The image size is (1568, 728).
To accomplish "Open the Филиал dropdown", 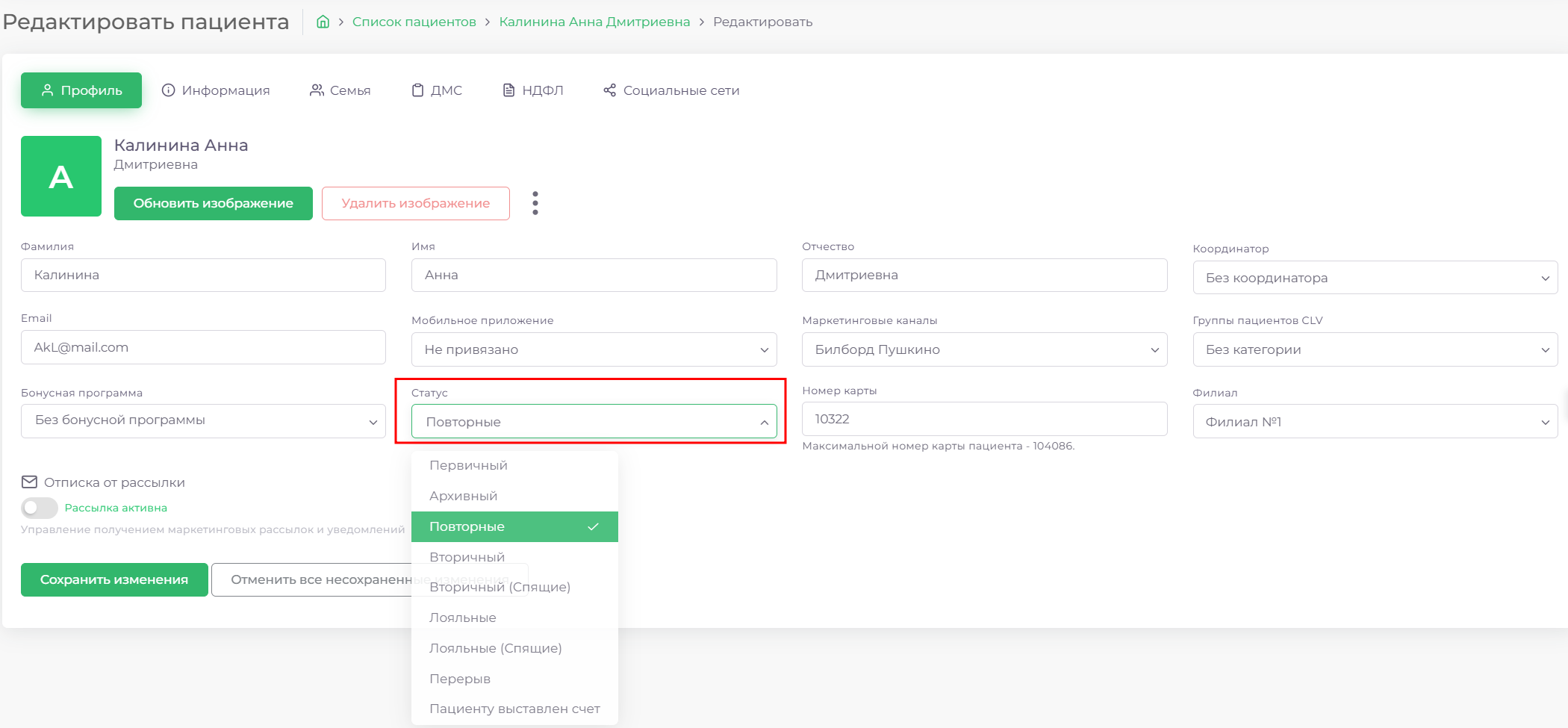I will point(1375,422).
